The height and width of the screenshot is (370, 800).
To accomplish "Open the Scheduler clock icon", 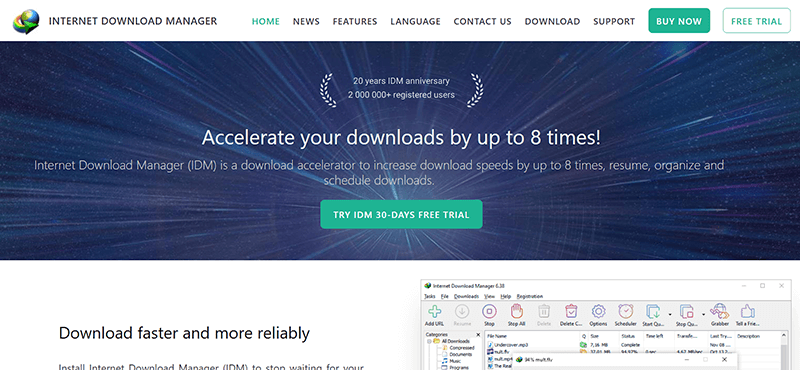I will click(626, 311).
